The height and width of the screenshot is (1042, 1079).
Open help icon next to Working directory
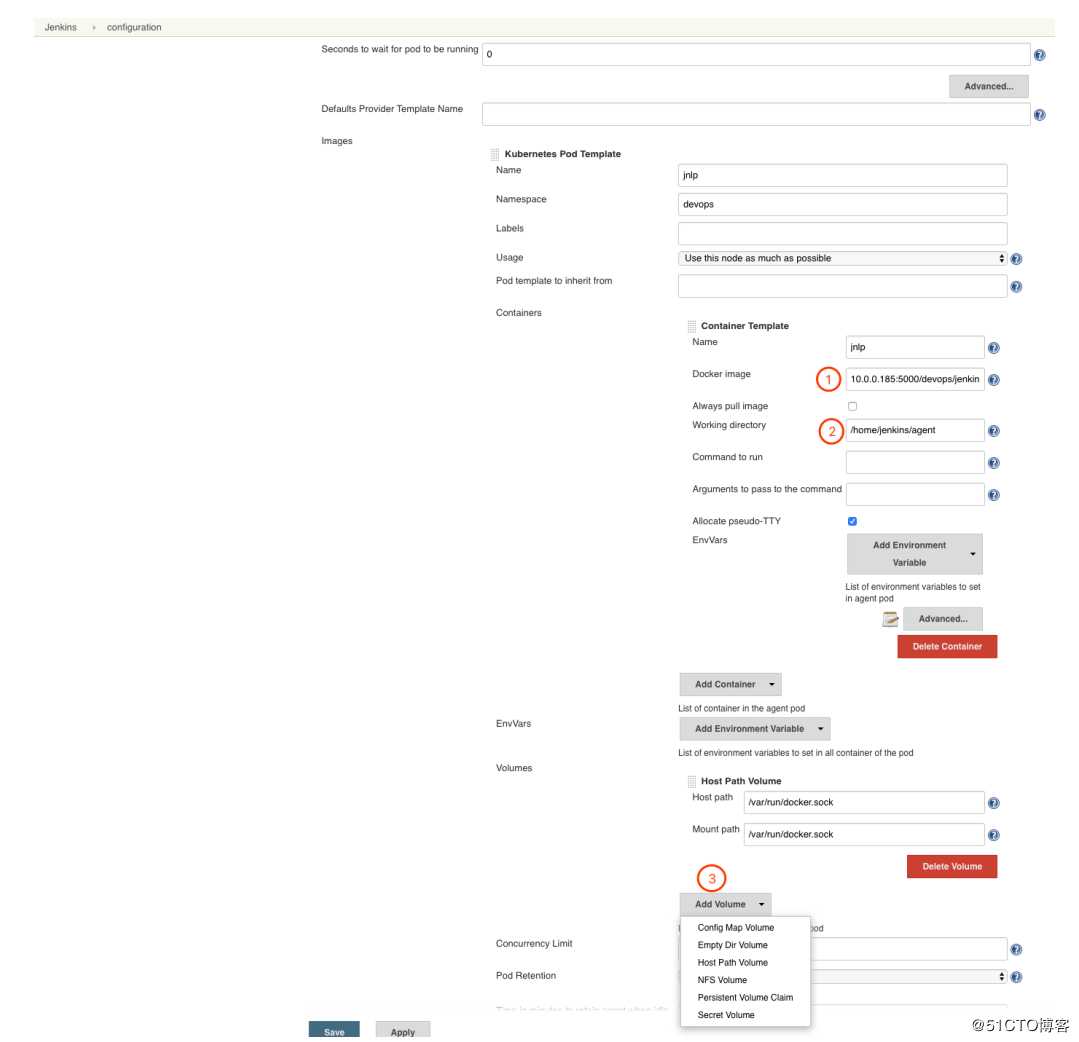[994, 431]
